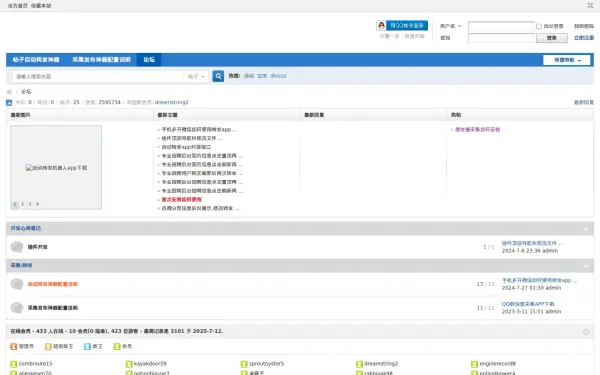Click the second hot search keyword link

pyautogui.click(x=262, y=76)
